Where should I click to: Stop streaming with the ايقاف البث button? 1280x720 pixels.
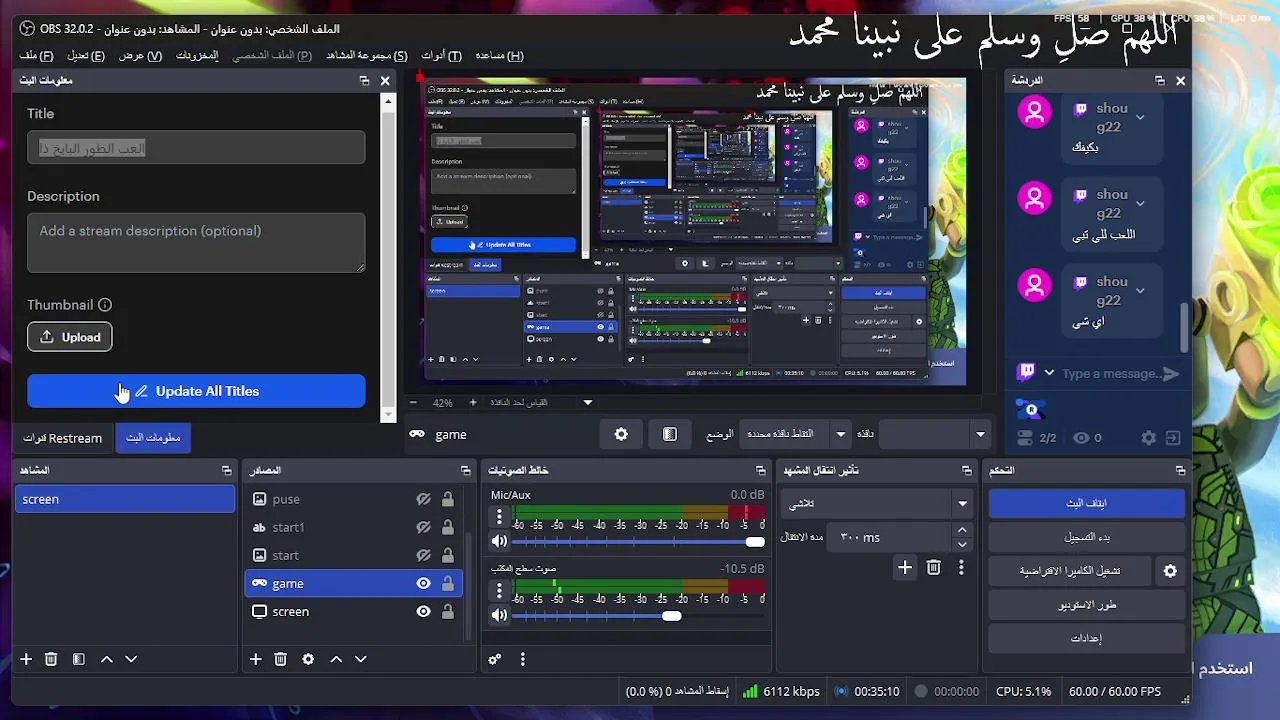coord(1086,504)
